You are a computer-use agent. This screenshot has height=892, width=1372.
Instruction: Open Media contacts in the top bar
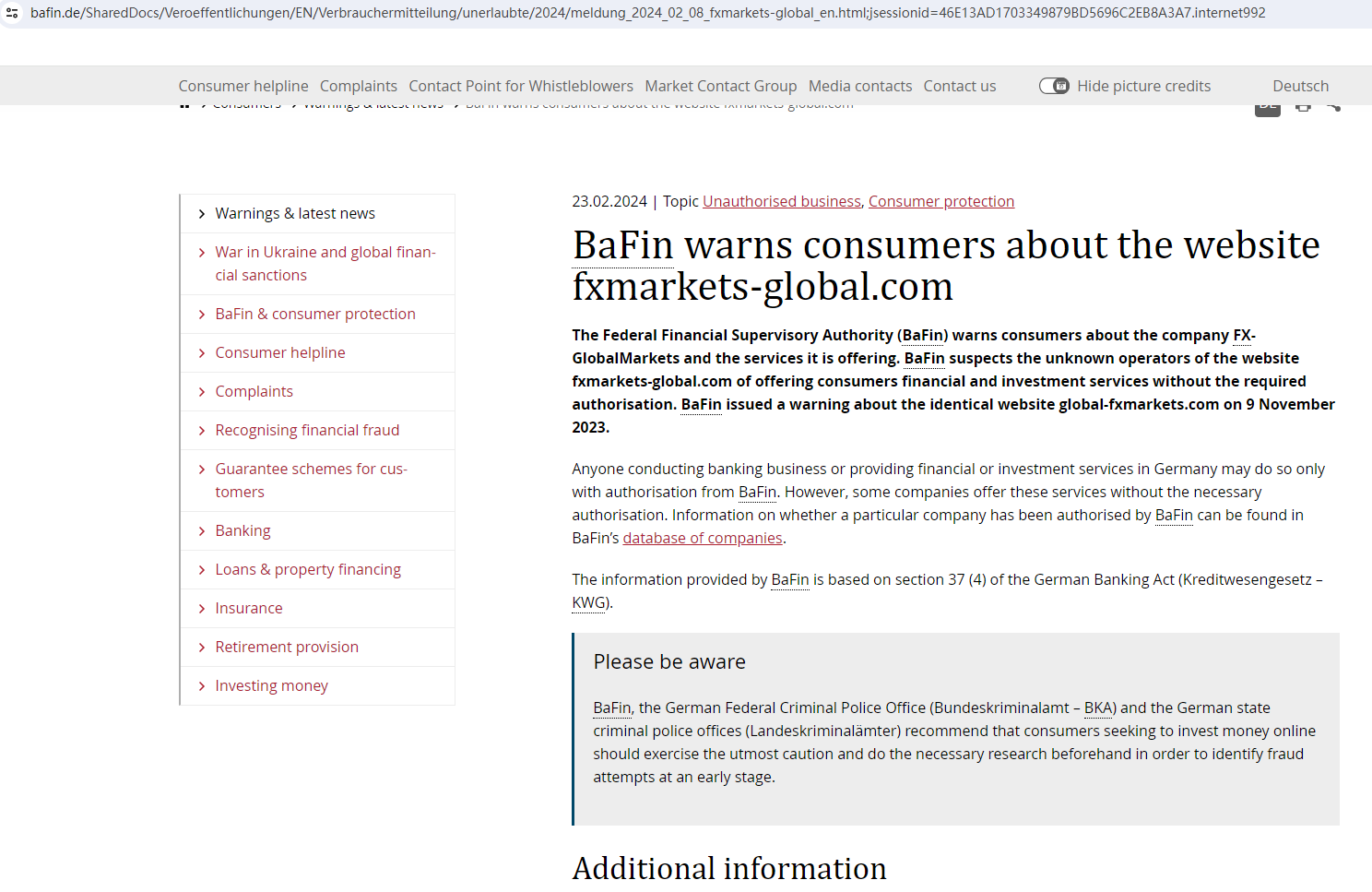click(860, 86)
